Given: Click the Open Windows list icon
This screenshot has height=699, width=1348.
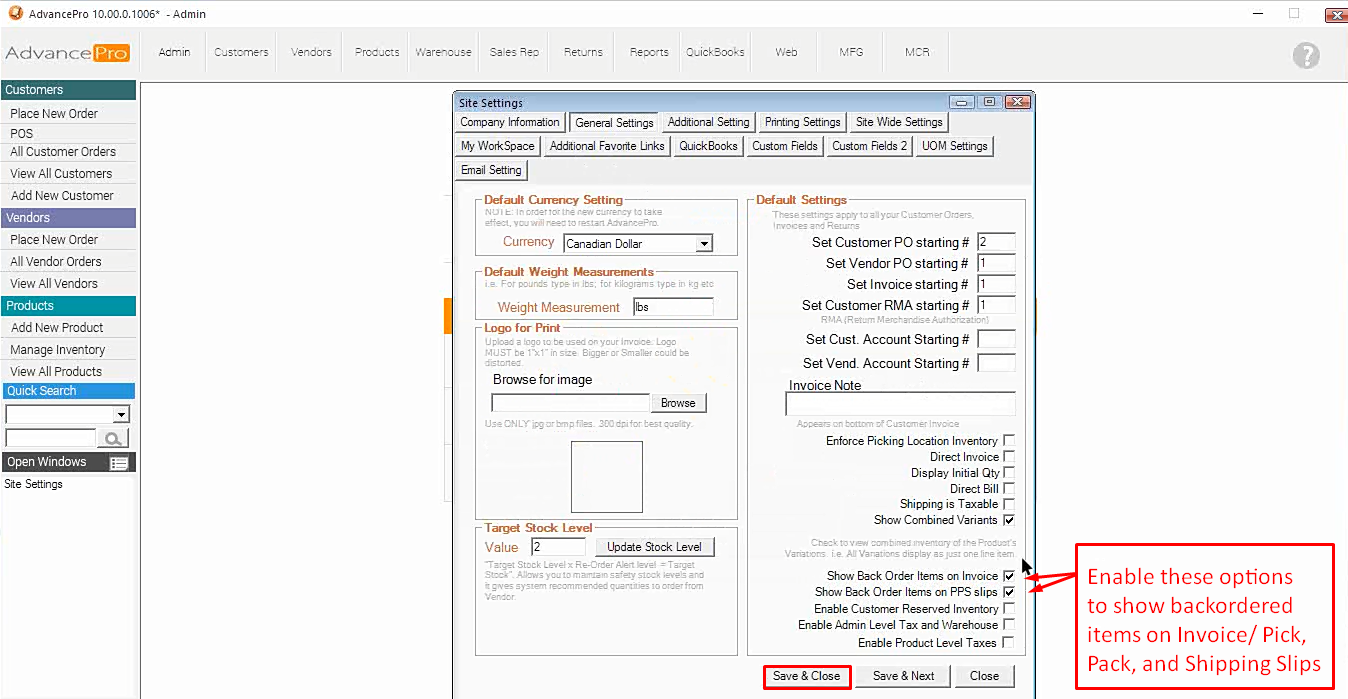Looking at the screenshot, I should [119, 463].
